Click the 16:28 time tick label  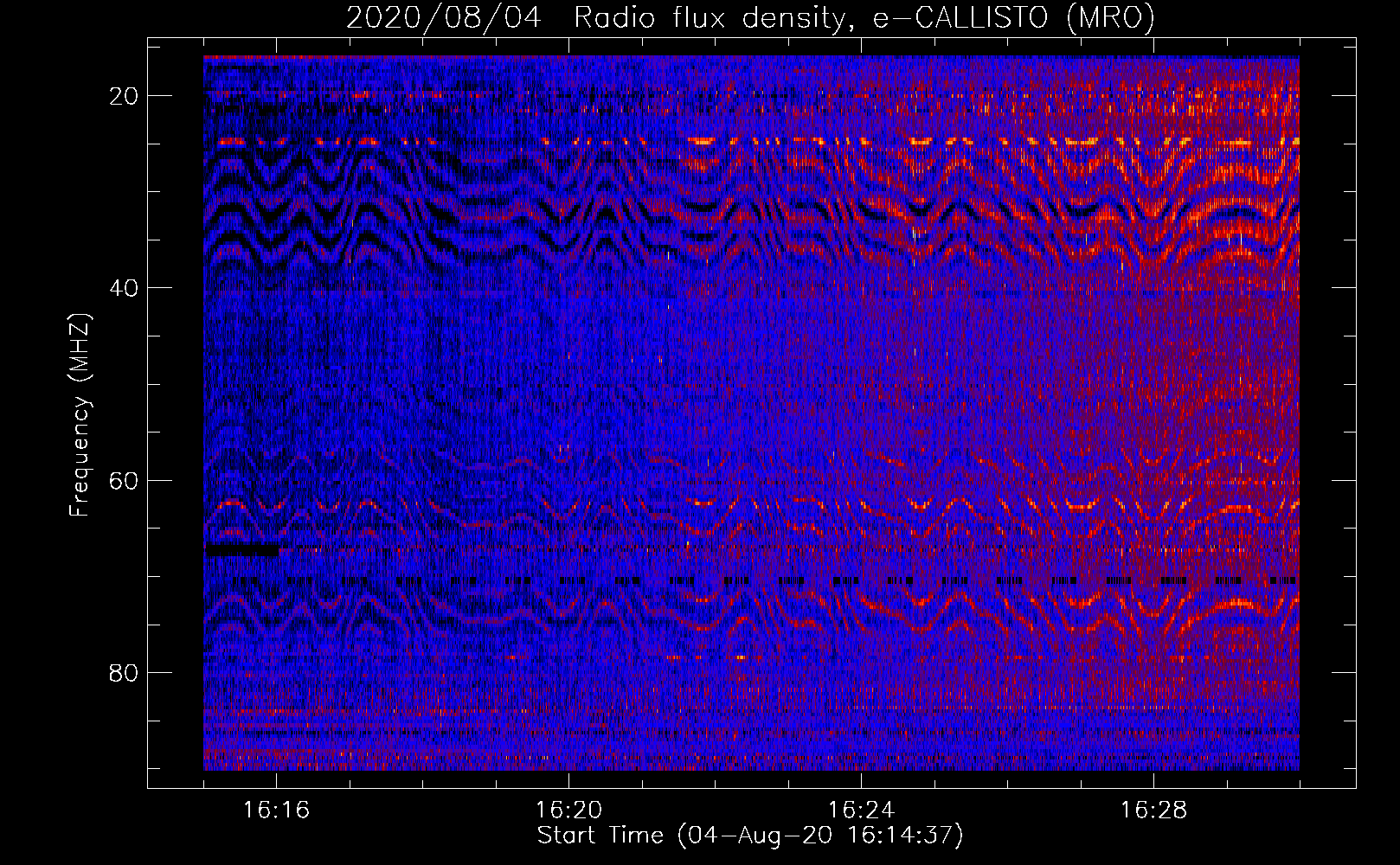(x=1154, y=811)
